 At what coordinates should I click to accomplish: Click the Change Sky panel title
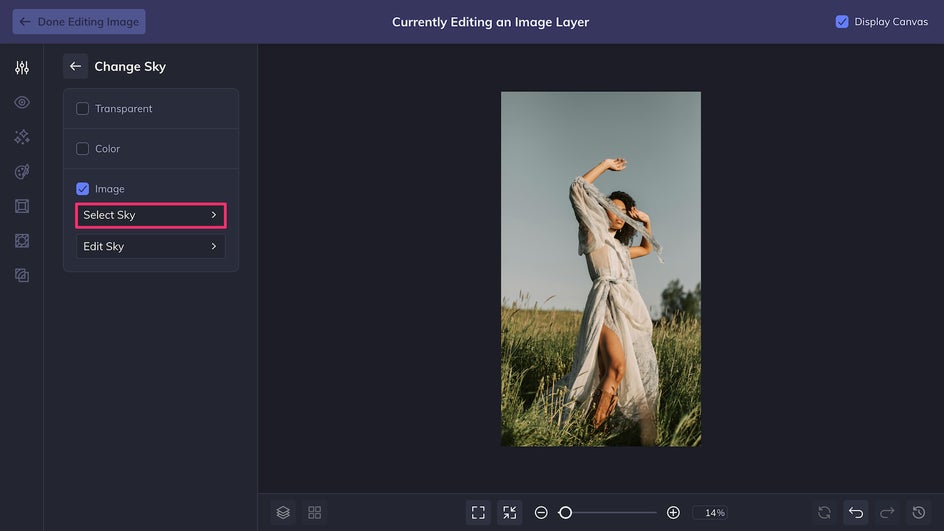[130, 66]
